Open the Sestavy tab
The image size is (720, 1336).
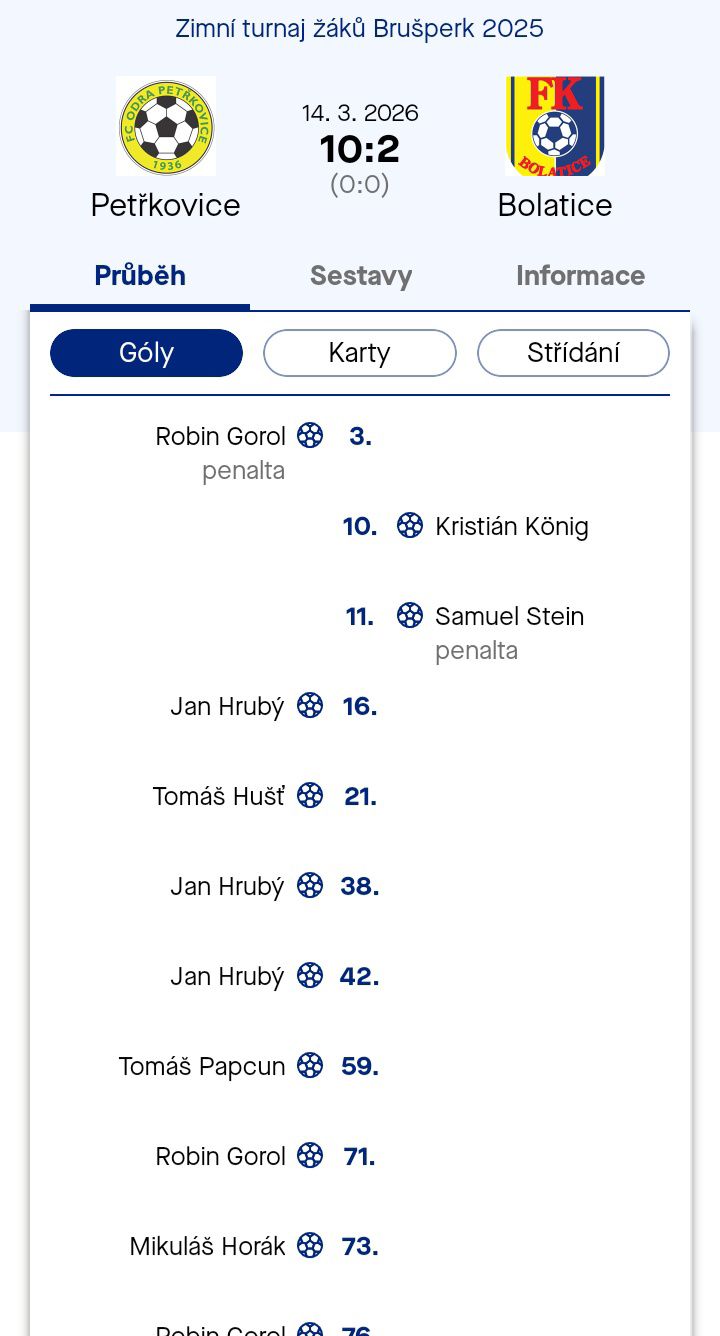click(x=361, y=276)
